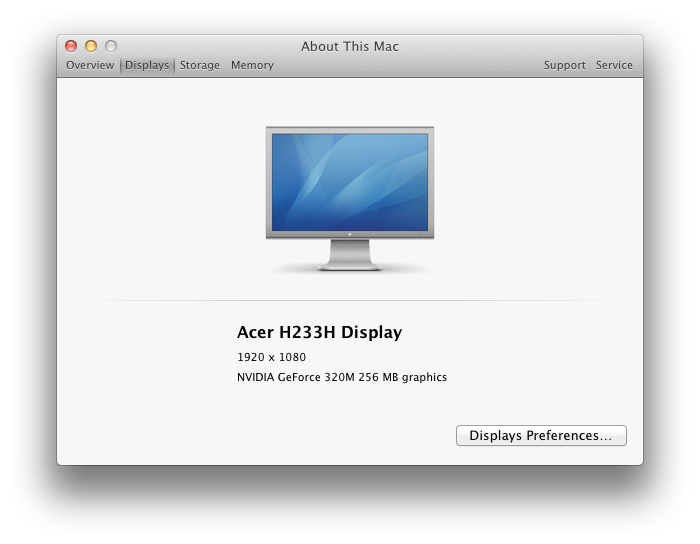Screen dimensions: 700x544
Task: Click the 1920 x 1080 resolution text
Action: (x=271, y=357)
